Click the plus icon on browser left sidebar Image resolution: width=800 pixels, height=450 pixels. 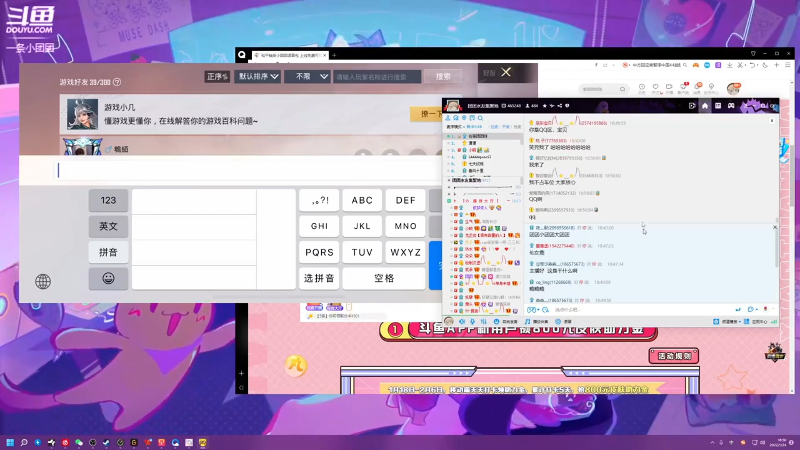point(241,373)
